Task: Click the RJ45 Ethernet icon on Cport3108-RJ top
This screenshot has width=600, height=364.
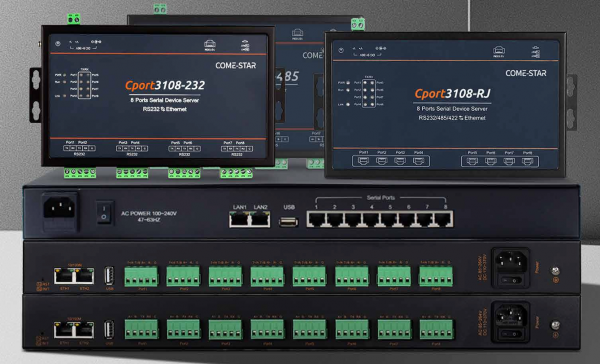Action: (499, 51)
